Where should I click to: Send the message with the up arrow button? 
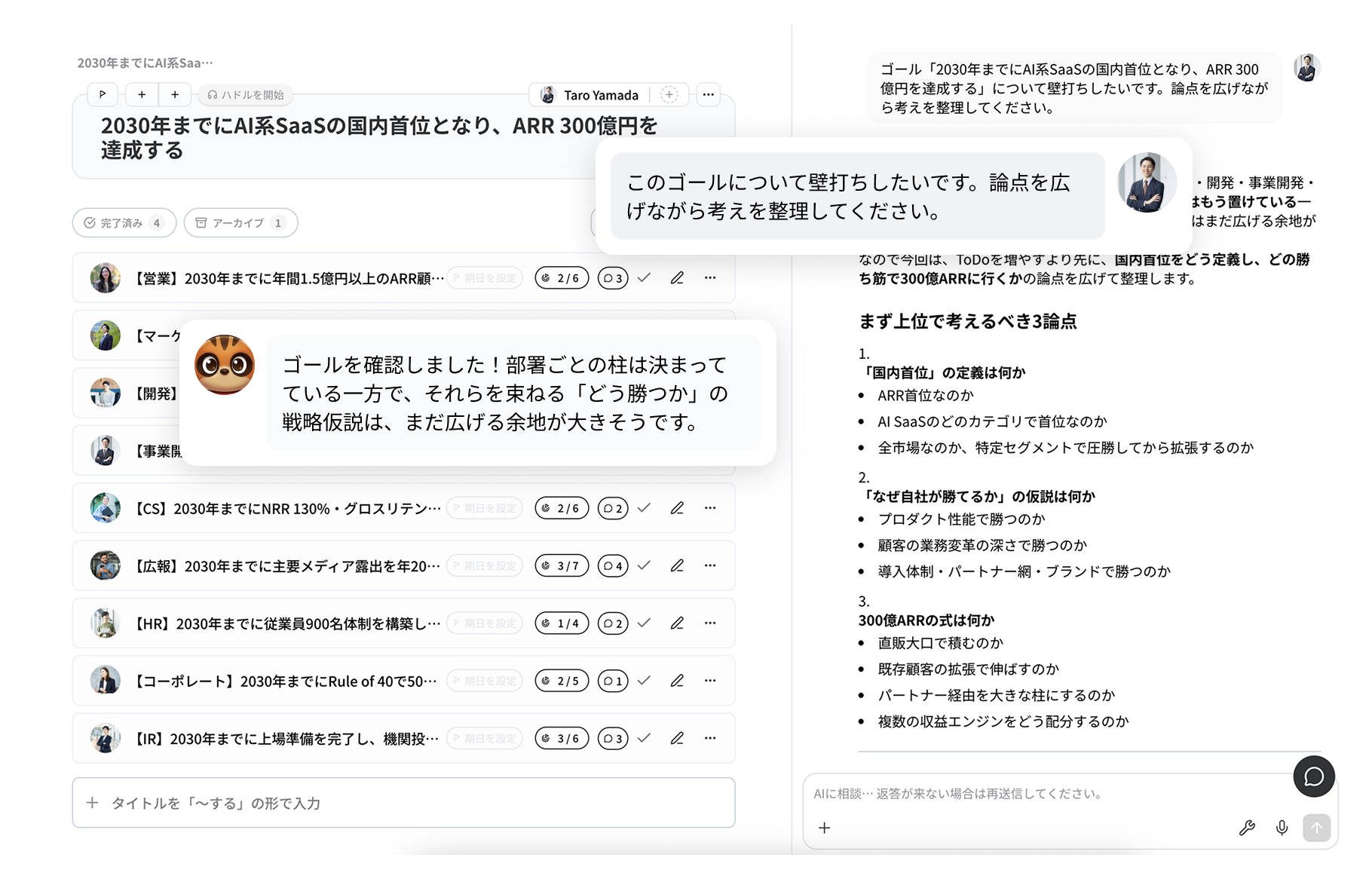tap(1316, 828)
